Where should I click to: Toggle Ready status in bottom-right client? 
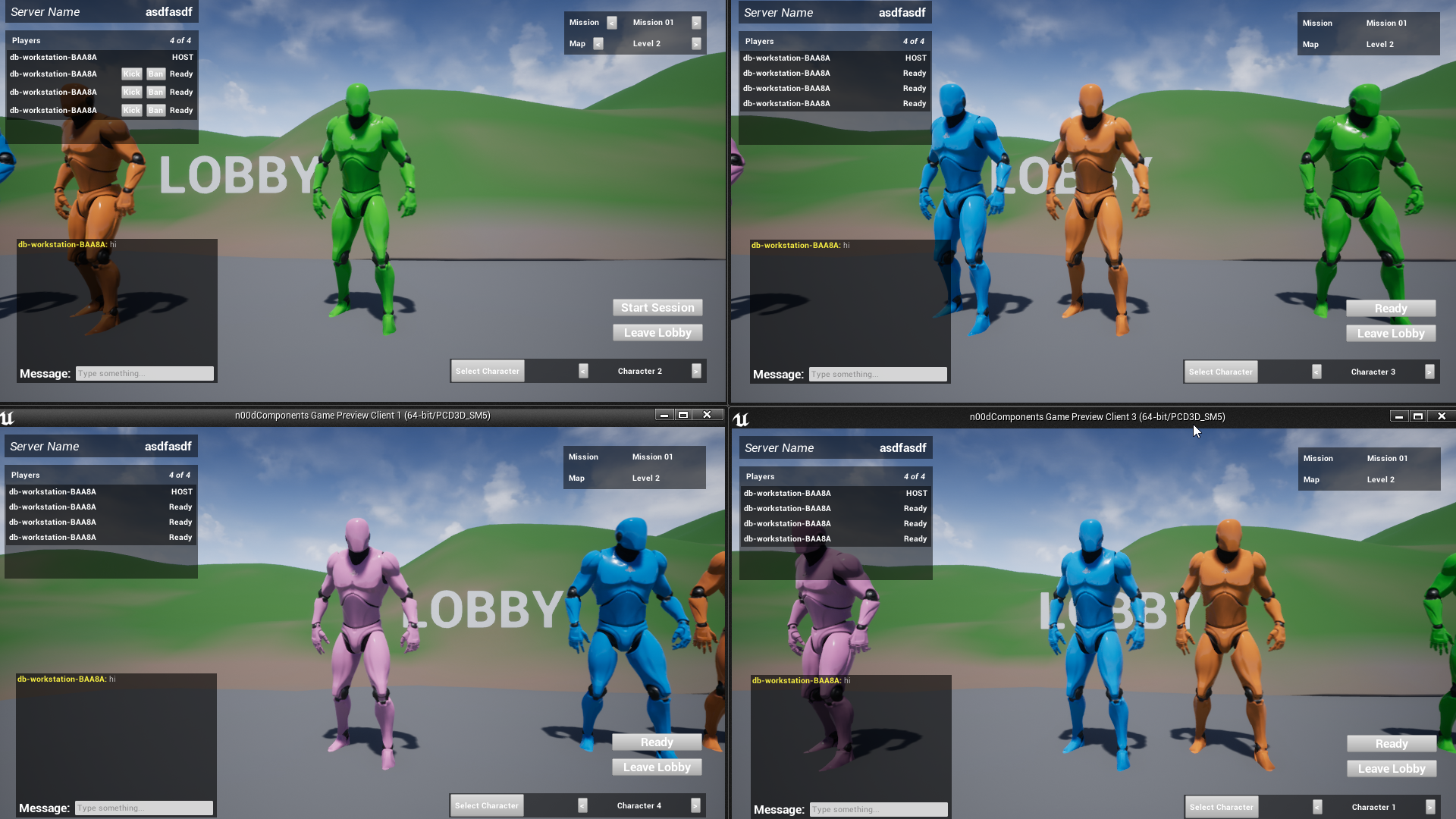pyautogui.click(x=1390, y=743)
